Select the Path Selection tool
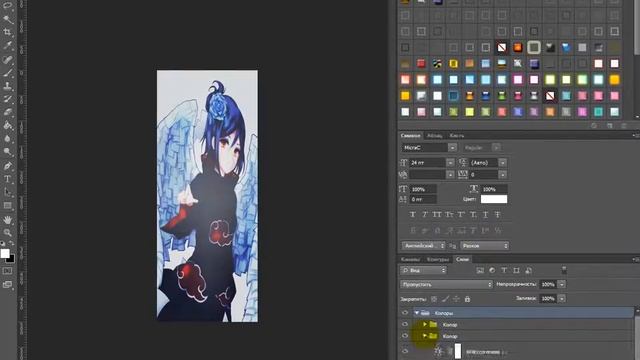The image size is (640, 360). click(7, 192)
